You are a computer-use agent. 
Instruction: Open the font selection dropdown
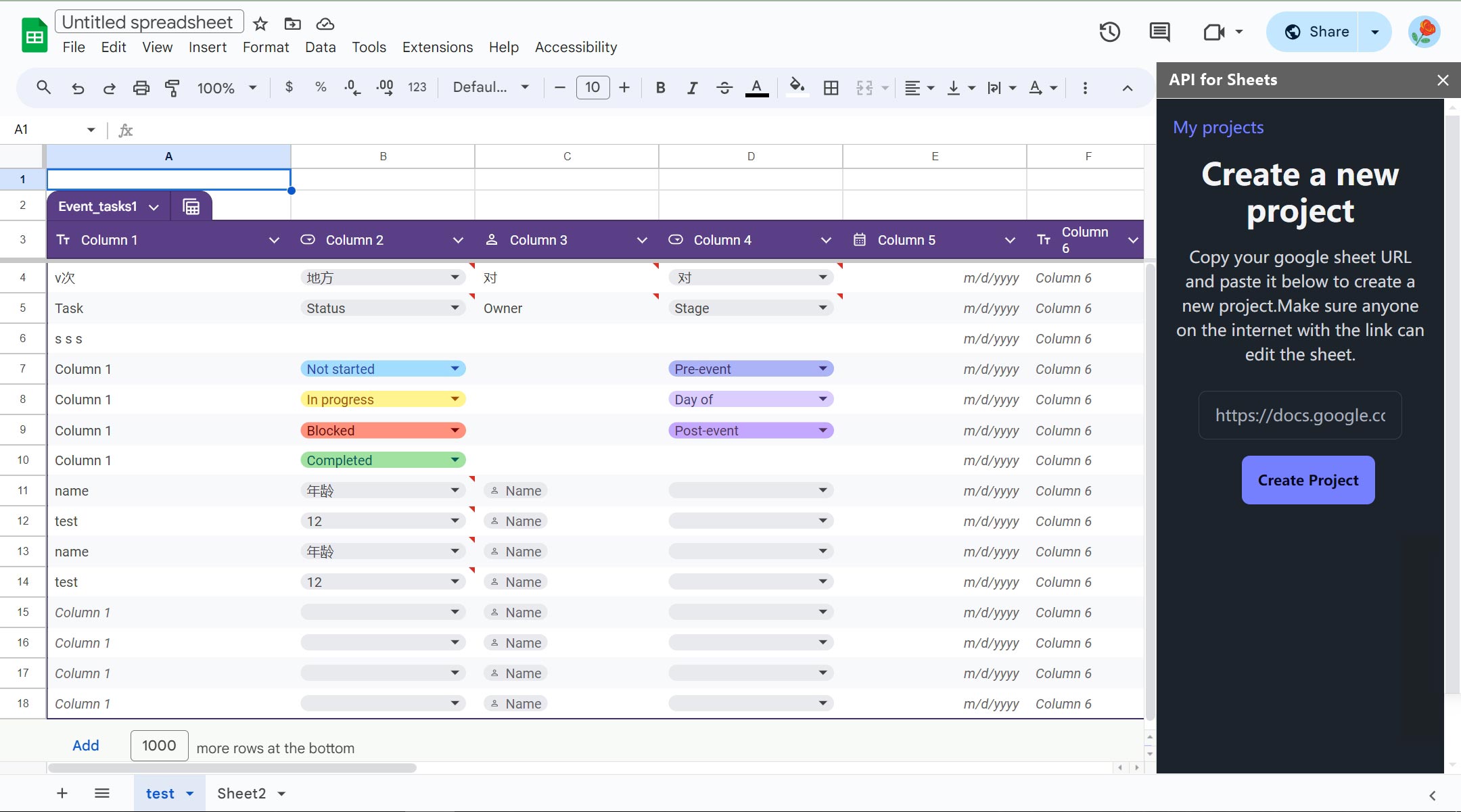[x=490, y=87]
